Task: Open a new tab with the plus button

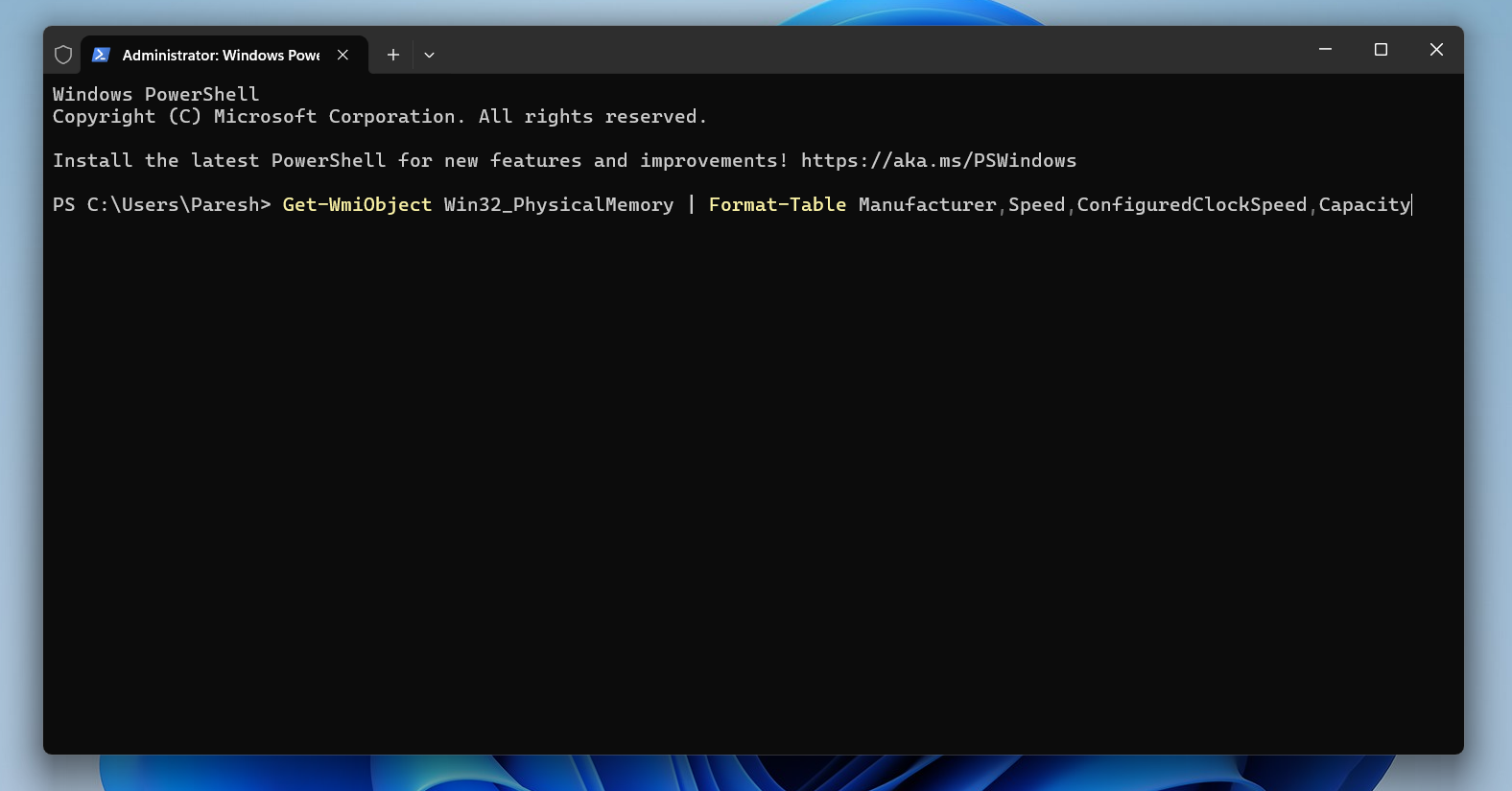Action: coord(393,55)
